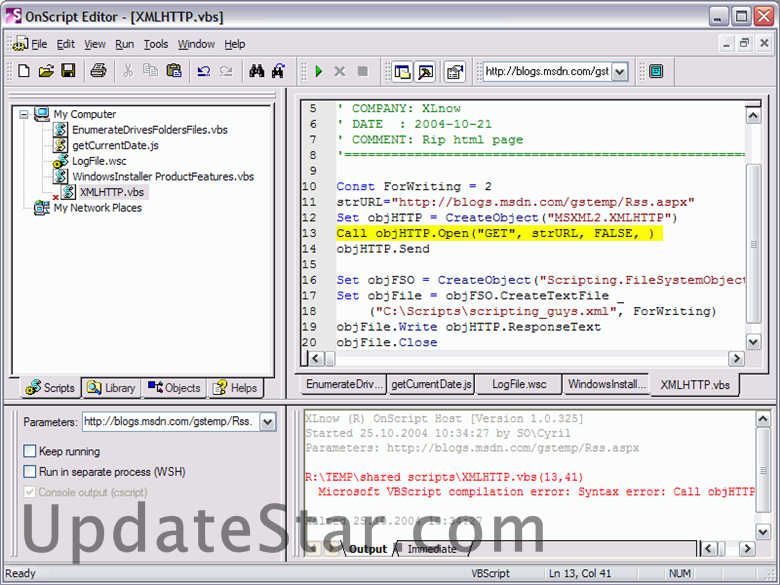Switch to the Objects panel tab
This screenshot has width=780, height=585.
tap(174, 388)
